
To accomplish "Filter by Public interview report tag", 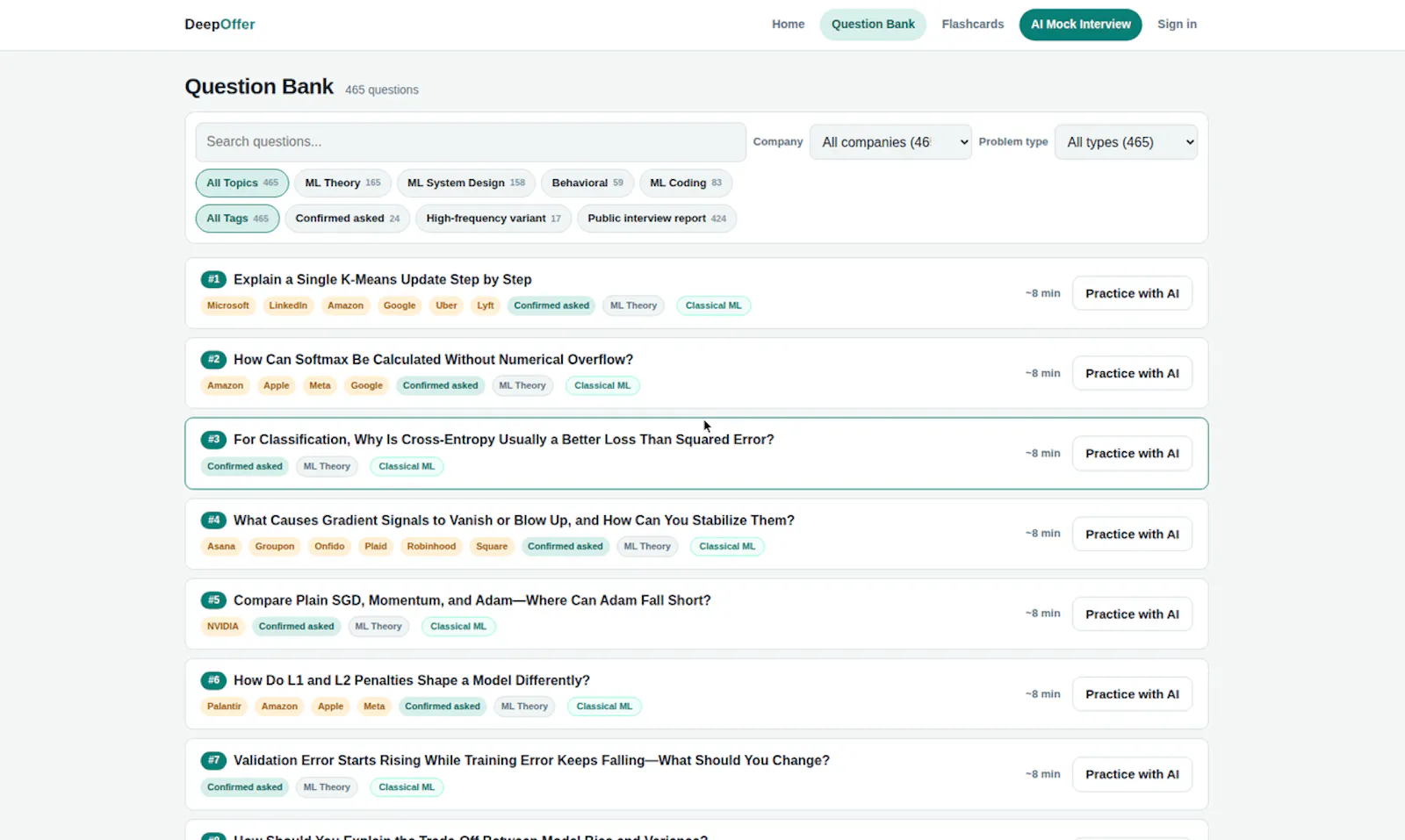I will point(657,219).
